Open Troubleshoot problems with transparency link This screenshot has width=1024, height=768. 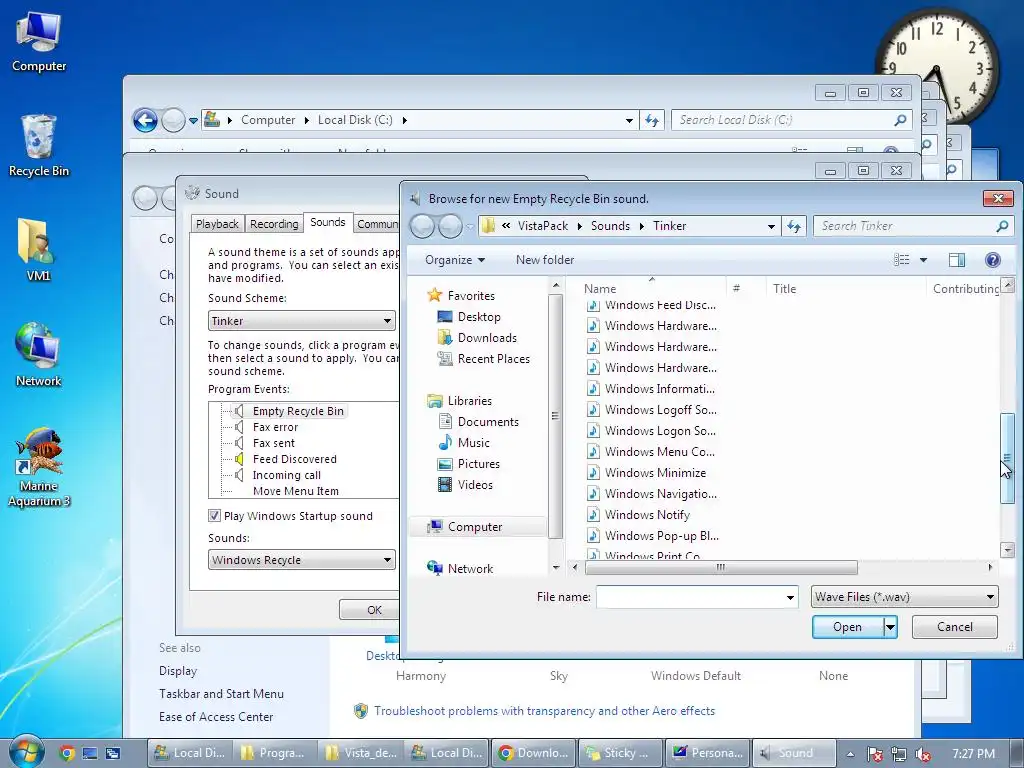coord(544,711)
